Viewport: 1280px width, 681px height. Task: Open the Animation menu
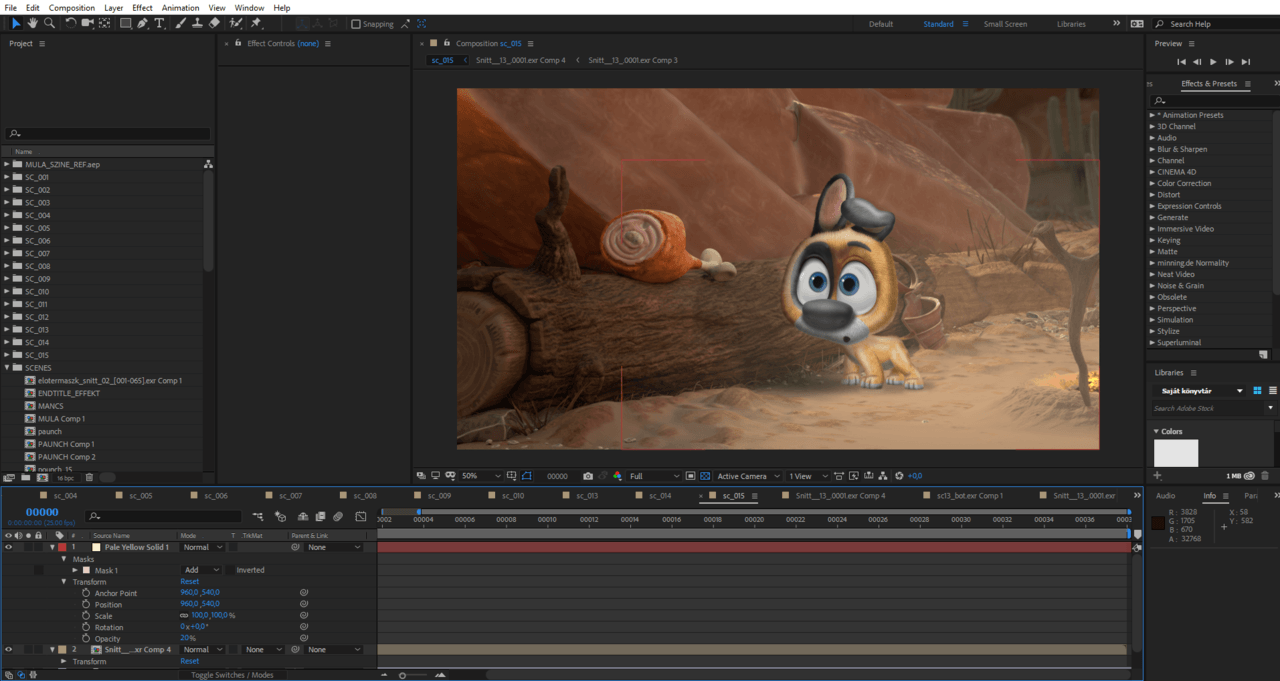tap(180, 7)
